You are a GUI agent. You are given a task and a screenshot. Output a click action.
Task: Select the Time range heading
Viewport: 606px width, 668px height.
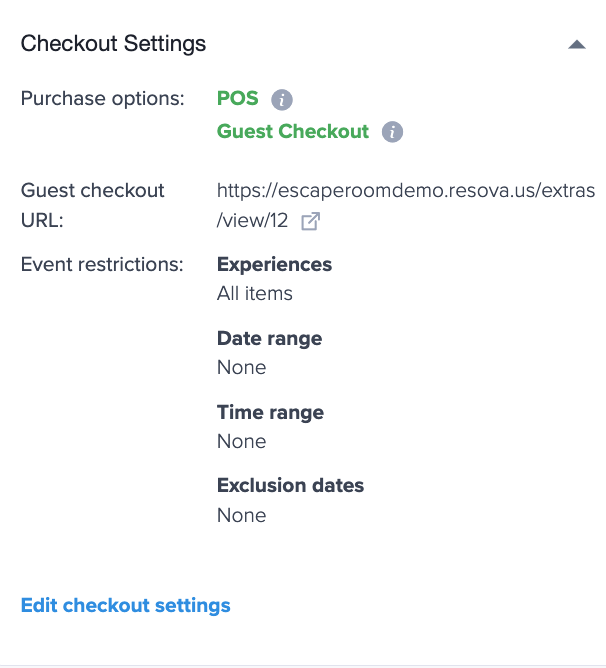coord(270,412)
